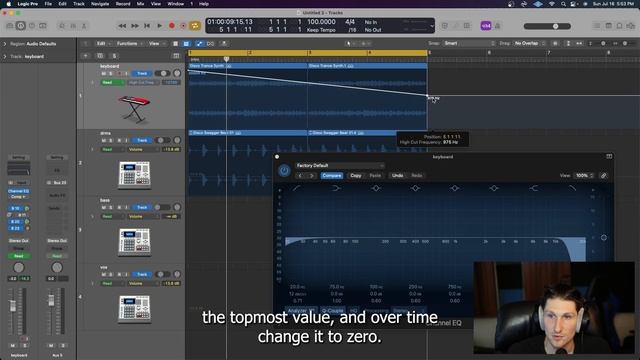Screen dimensions: 640x360
Task: Open the Track menu in menu bar
Action: coord(79,4)
